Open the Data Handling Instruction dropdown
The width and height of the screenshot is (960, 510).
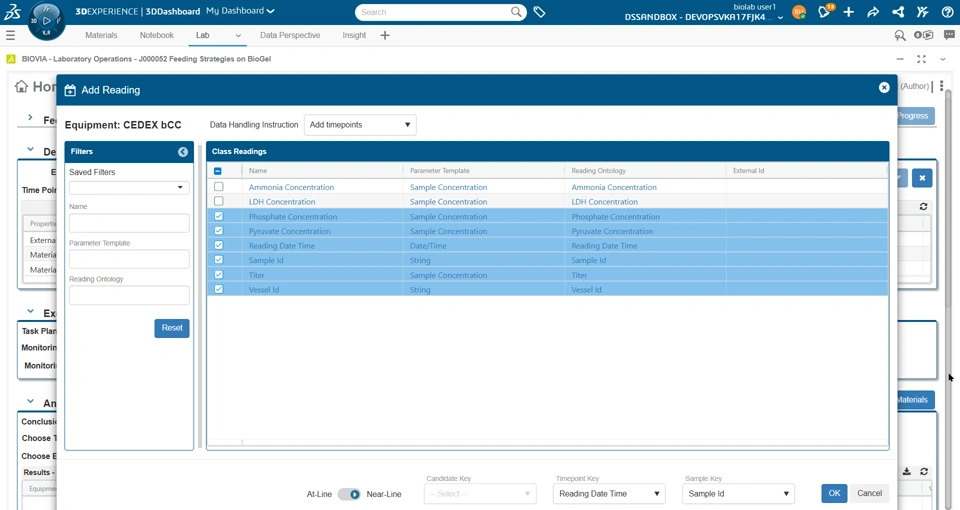coord(360,125)
